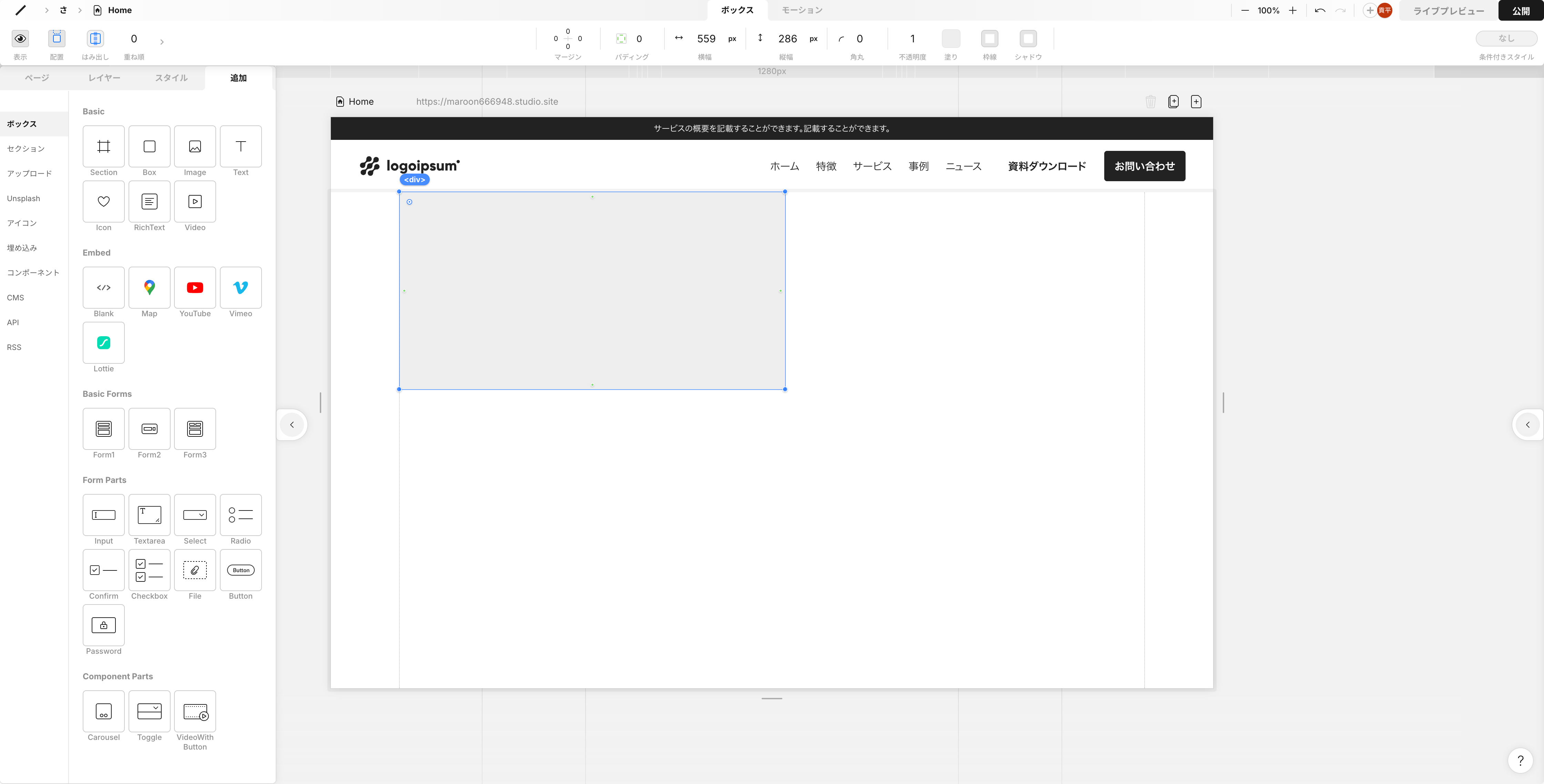
Task: Add a Radio form part
Action: [x=240, y=515]
